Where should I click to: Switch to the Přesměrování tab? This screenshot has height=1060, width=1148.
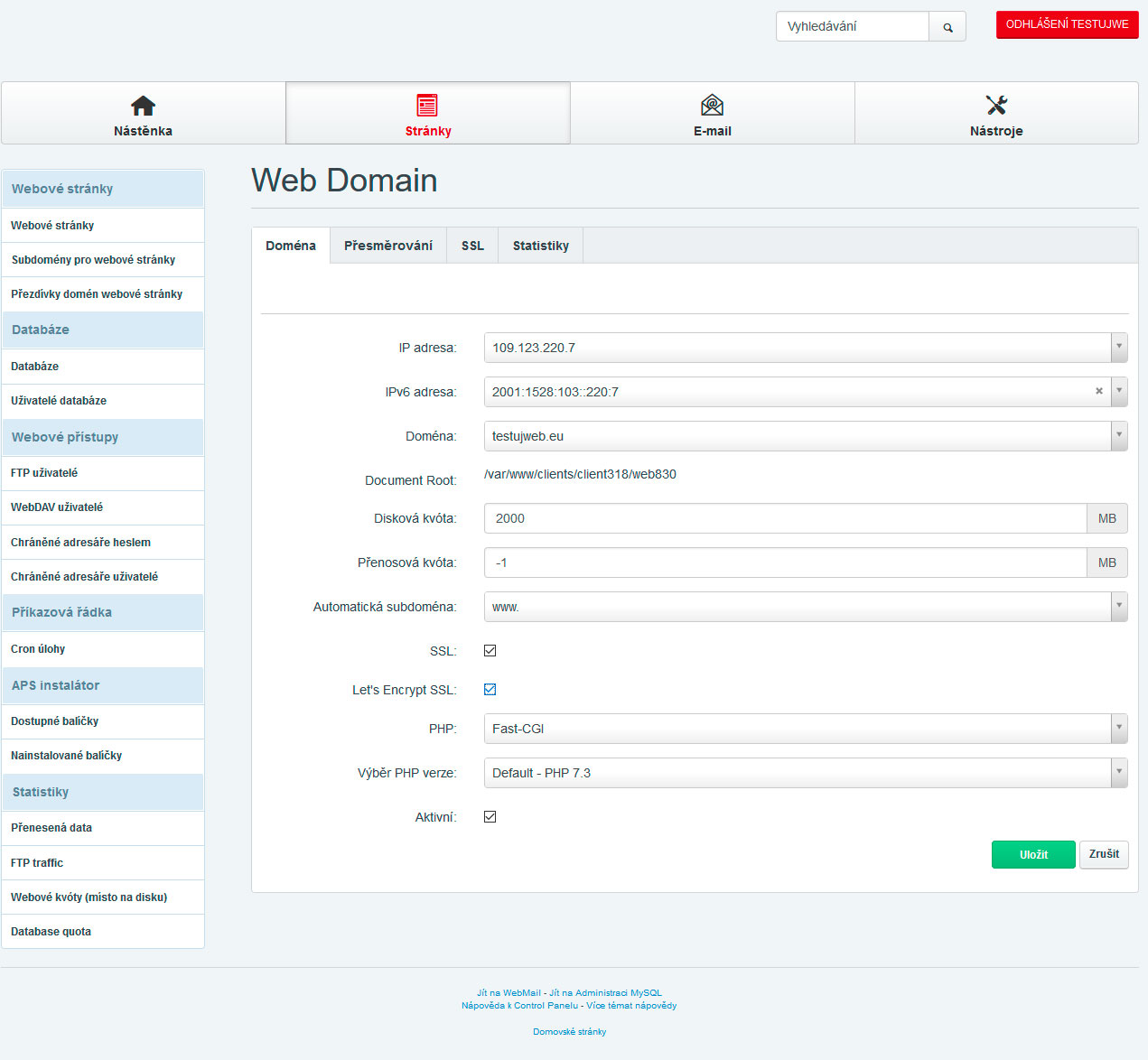[x=388, y=246]
